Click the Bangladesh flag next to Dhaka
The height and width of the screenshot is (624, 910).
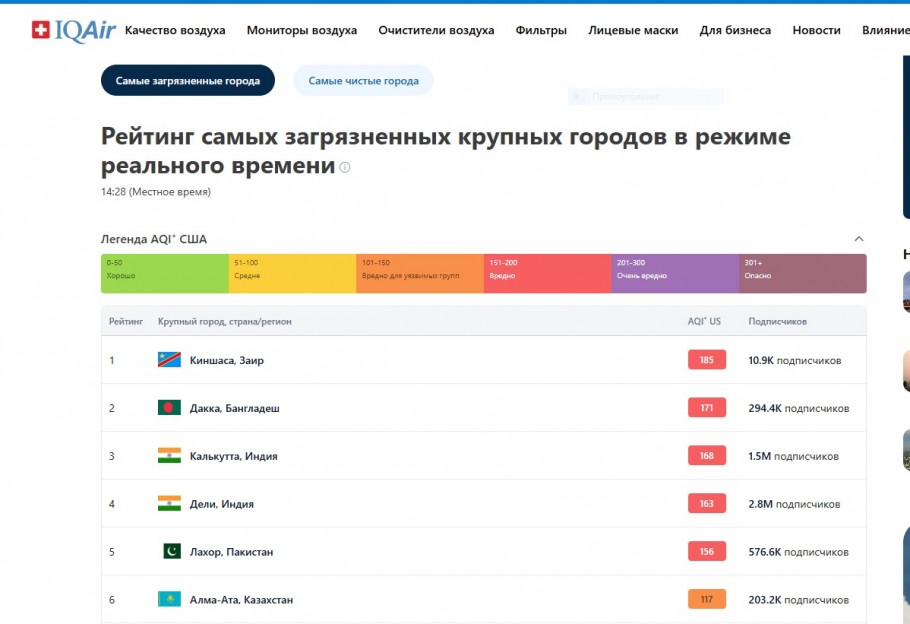tap(169, 408)
